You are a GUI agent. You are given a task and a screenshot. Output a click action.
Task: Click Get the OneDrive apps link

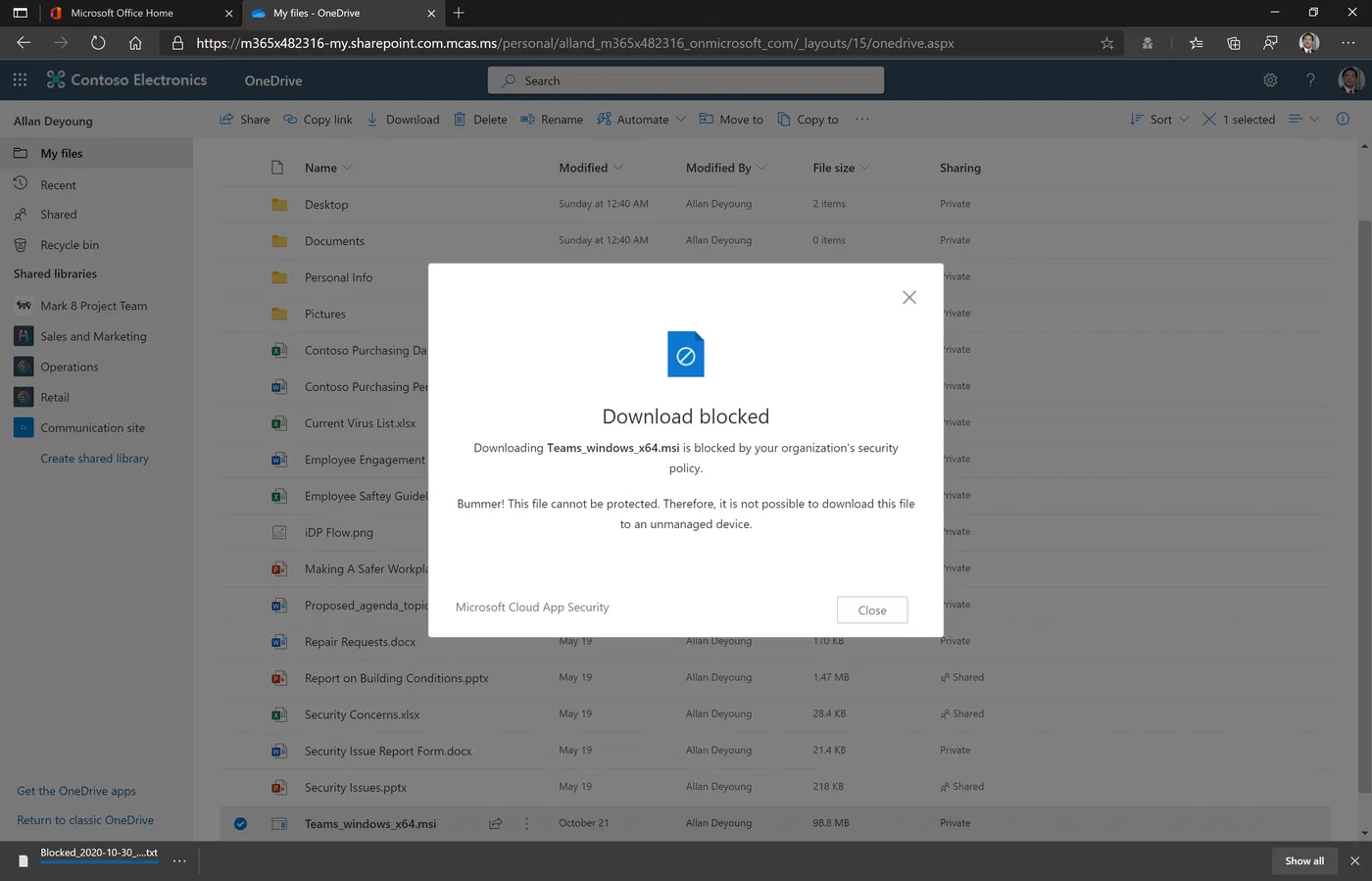point(76,791)
